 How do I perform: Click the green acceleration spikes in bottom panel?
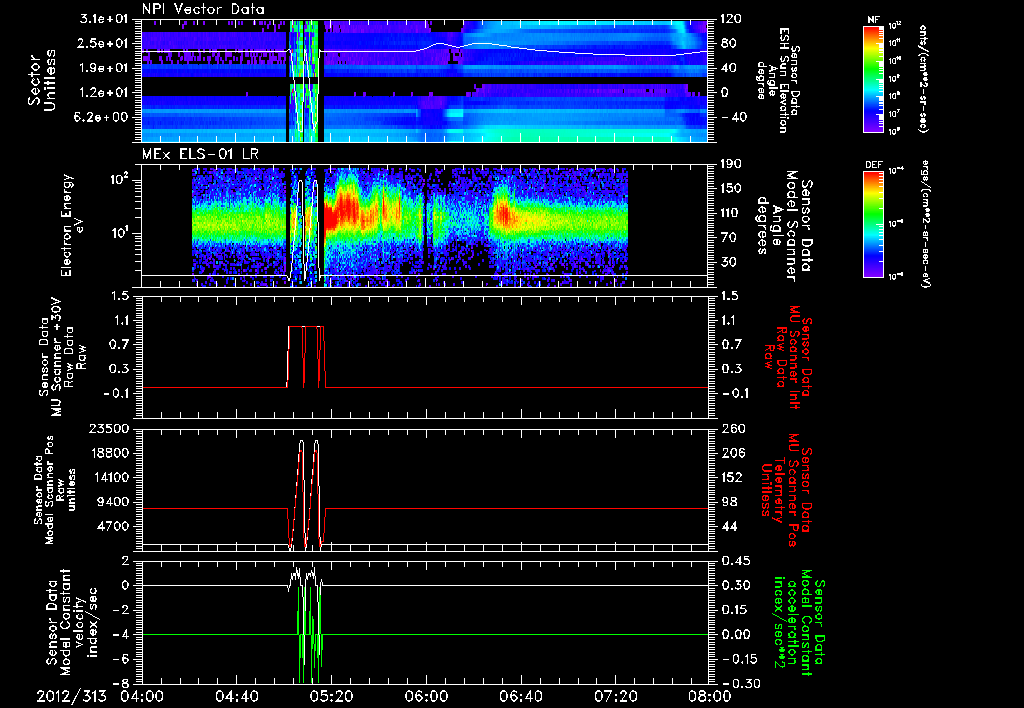click(308, 637)
